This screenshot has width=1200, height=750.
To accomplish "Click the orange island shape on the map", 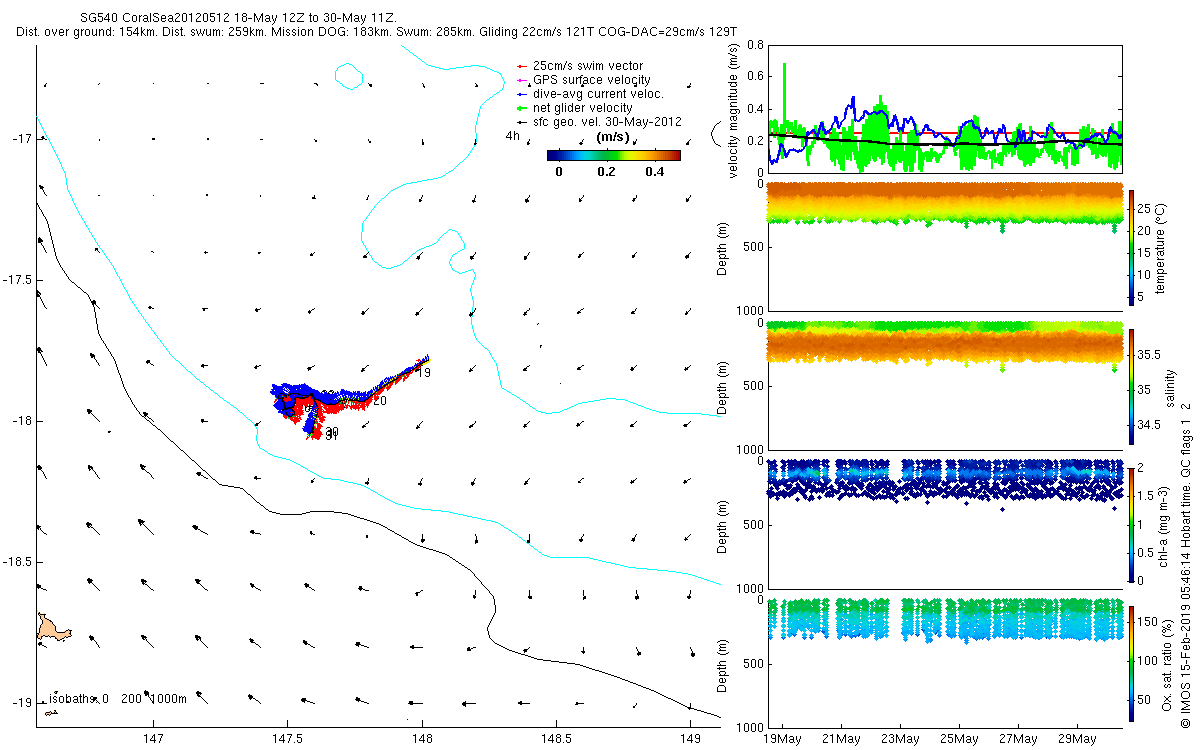I will tap(54, 627).
